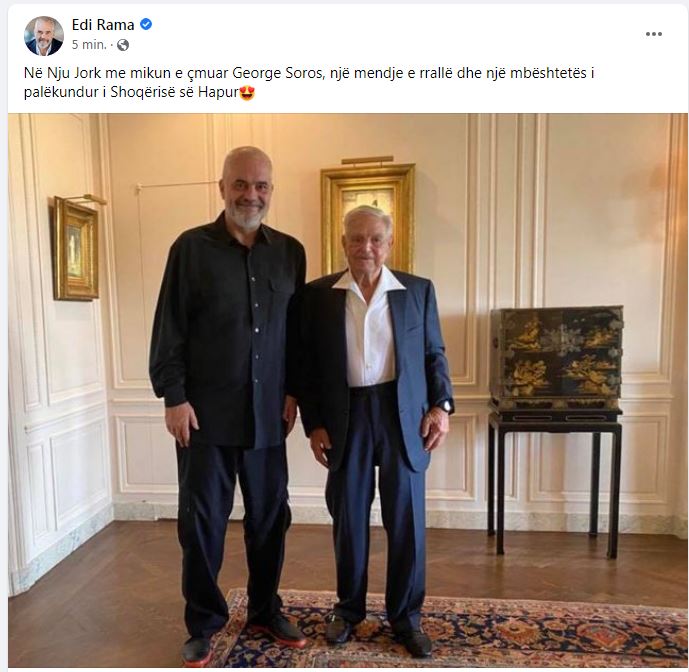Image resolution: width=689 pixels, height=672 pixels.
Task: Click the heart-eyes emoji in caption
Action: (x=247, y=93)
